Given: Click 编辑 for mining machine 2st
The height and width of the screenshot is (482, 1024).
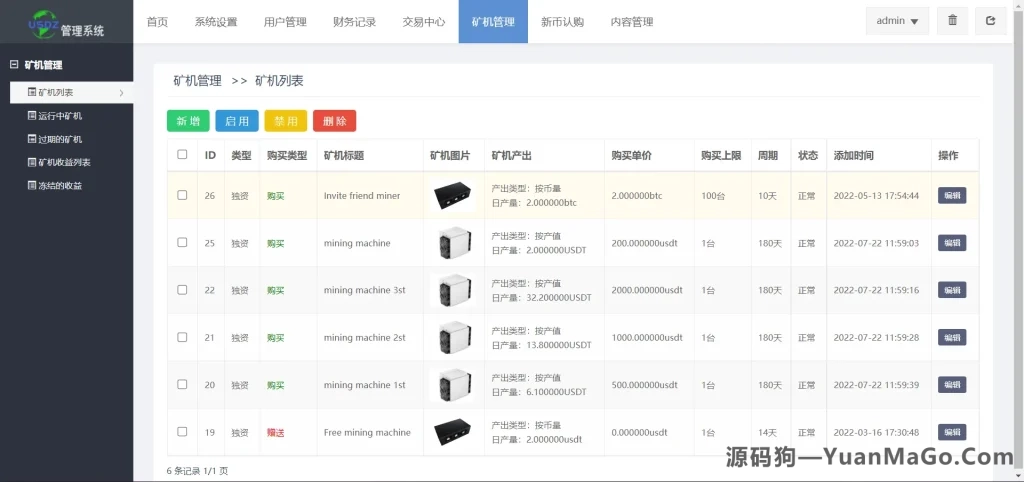Looking at the screenshot, I should 952,338.
